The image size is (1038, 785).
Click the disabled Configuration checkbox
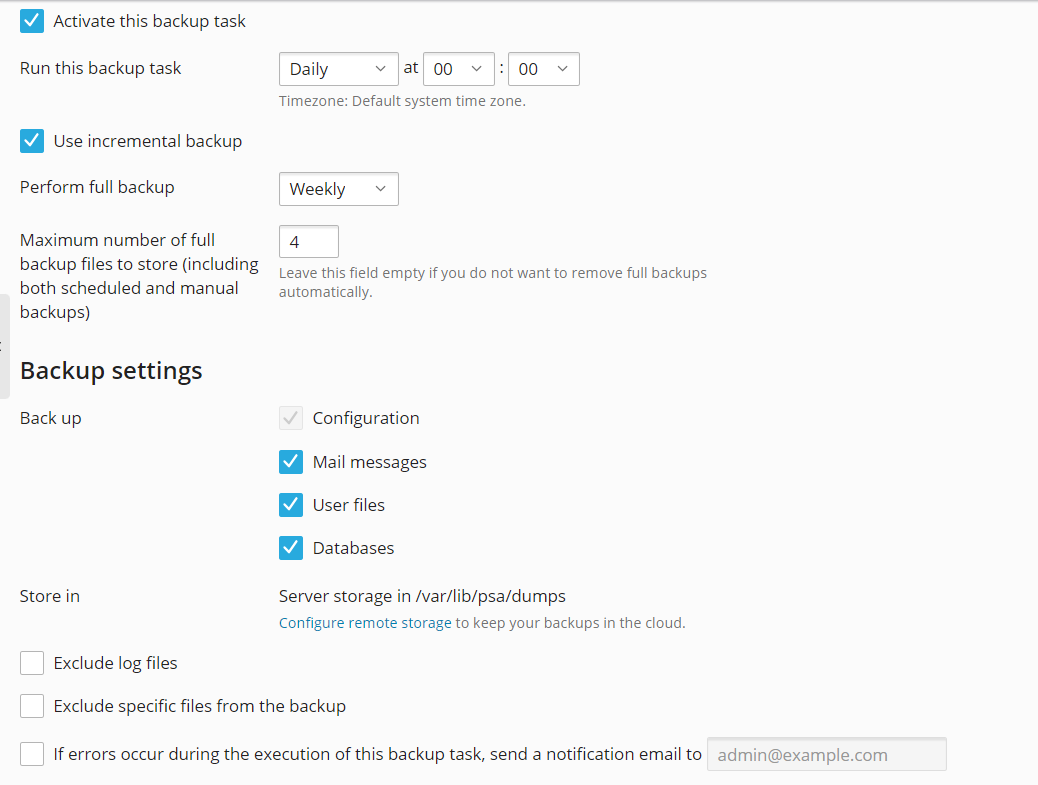tap(290, 417)
